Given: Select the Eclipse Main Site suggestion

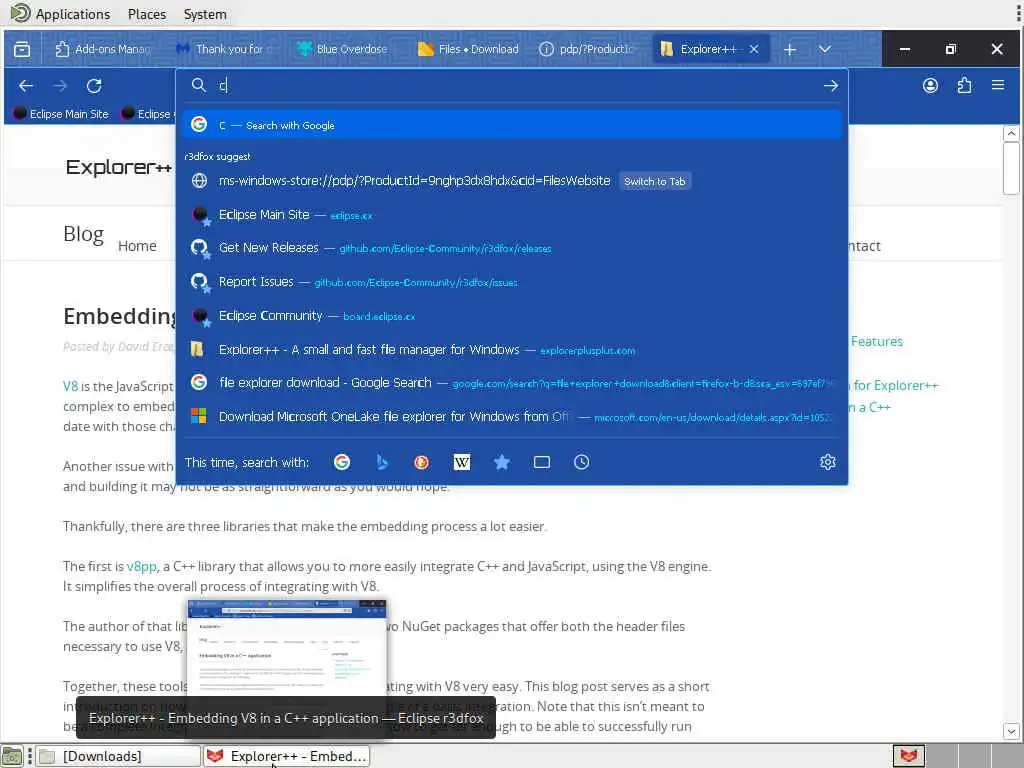Looking at the screenshot, I should 513,215.
